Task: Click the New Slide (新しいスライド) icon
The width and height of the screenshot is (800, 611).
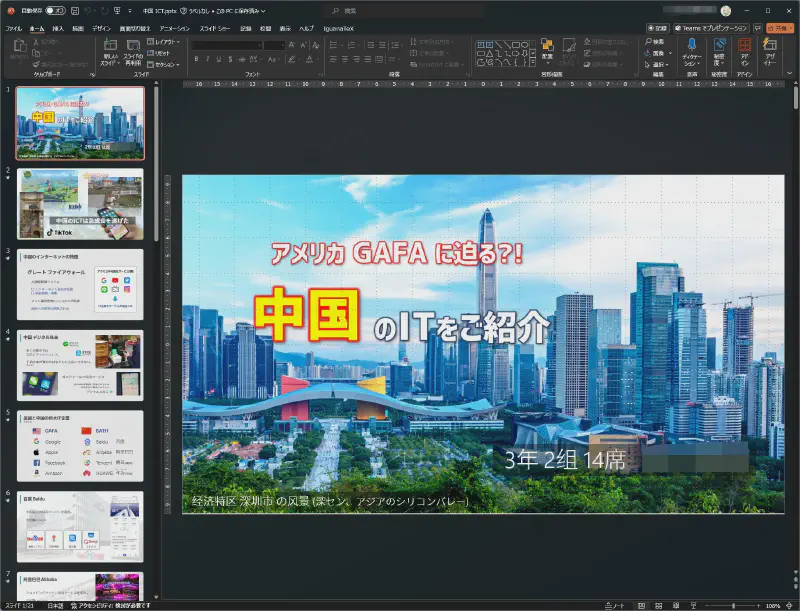Action: (x=110, y=46)
